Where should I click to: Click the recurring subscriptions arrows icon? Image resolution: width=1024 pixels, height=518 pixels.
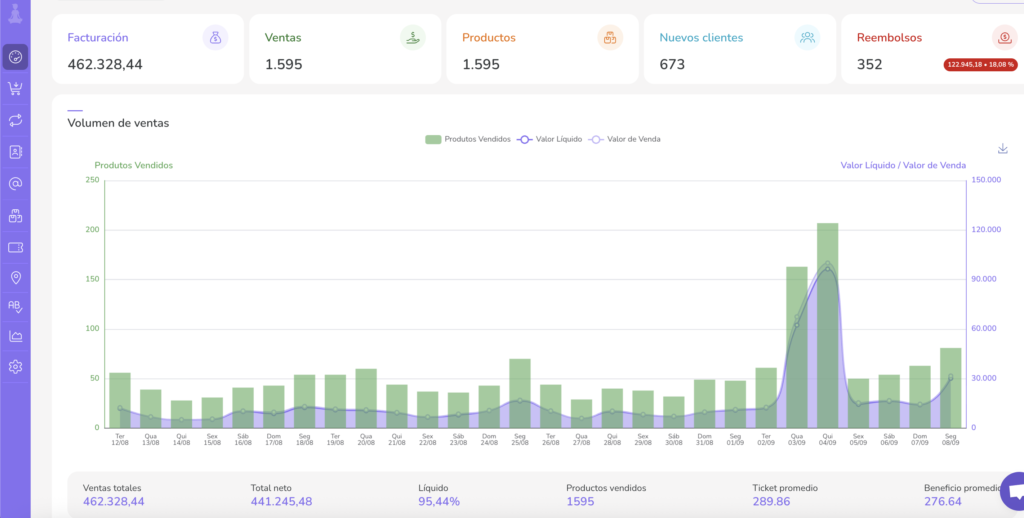15,120
